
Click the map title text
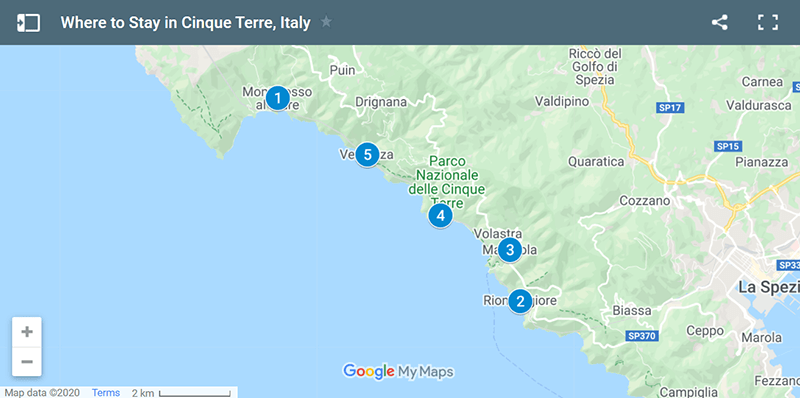coord(185,23)
